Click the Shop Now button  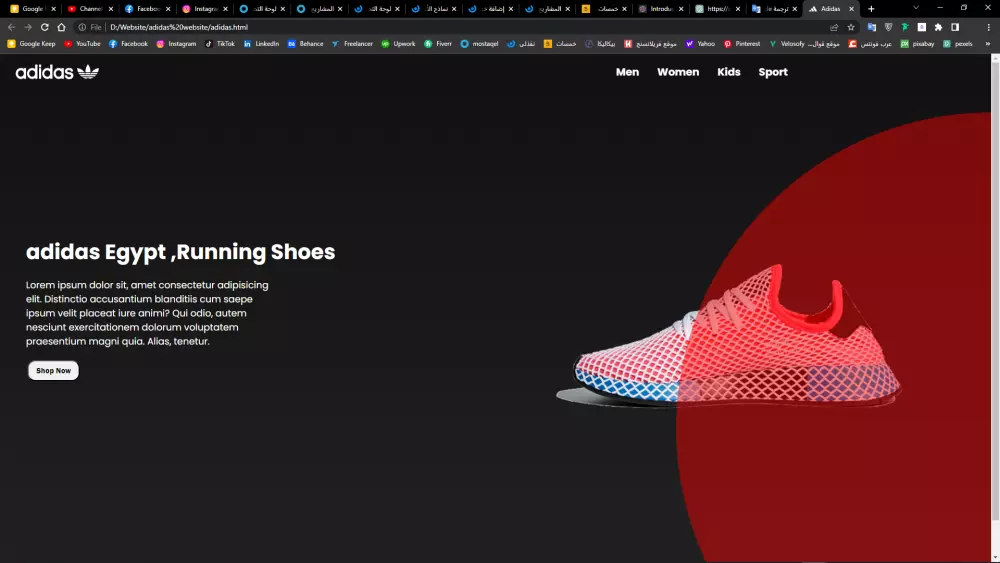click(x=54, y=370)
